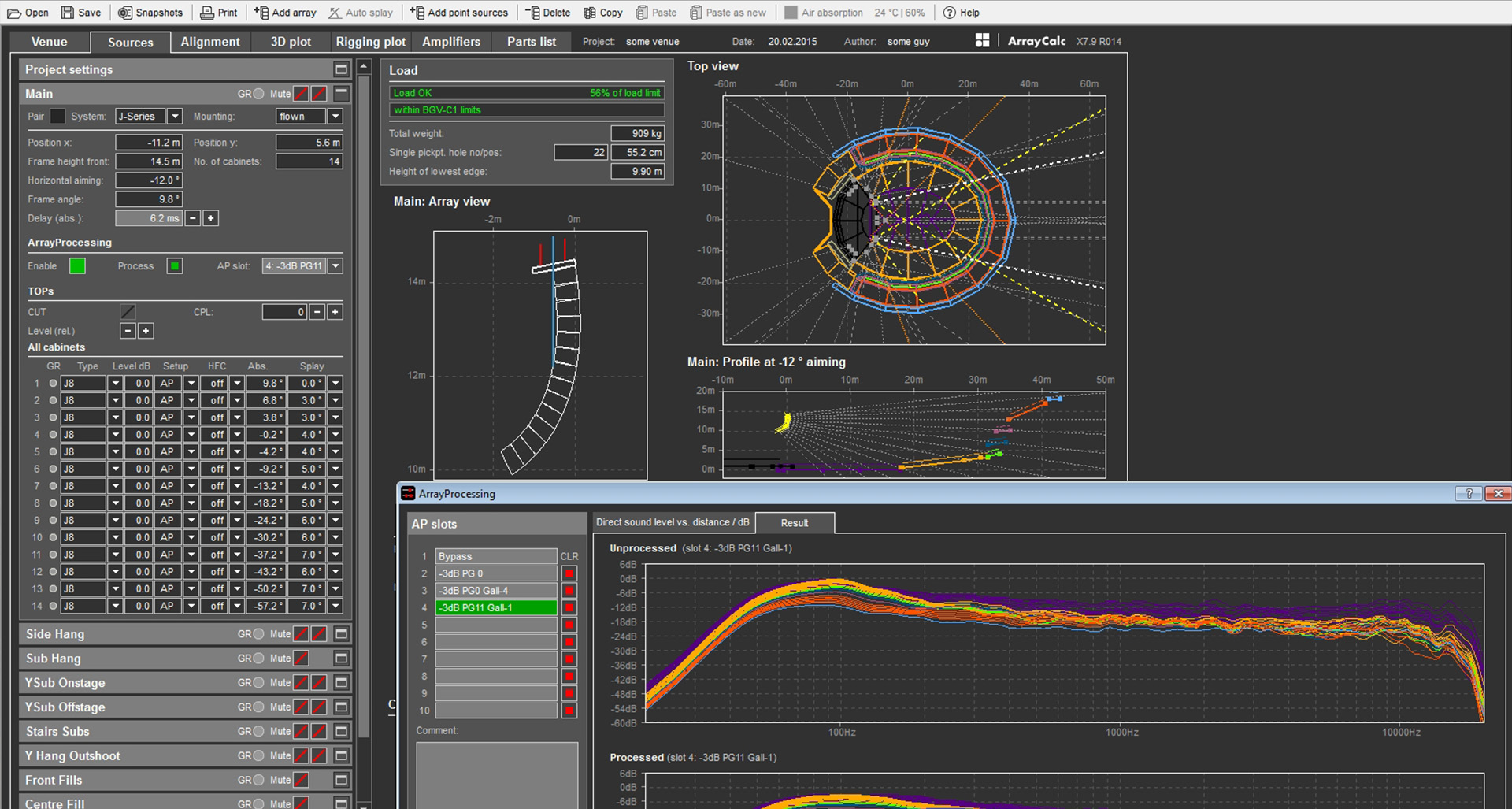Save the project using the Save icon
The image size is (1512, 809).
point(68,13)
